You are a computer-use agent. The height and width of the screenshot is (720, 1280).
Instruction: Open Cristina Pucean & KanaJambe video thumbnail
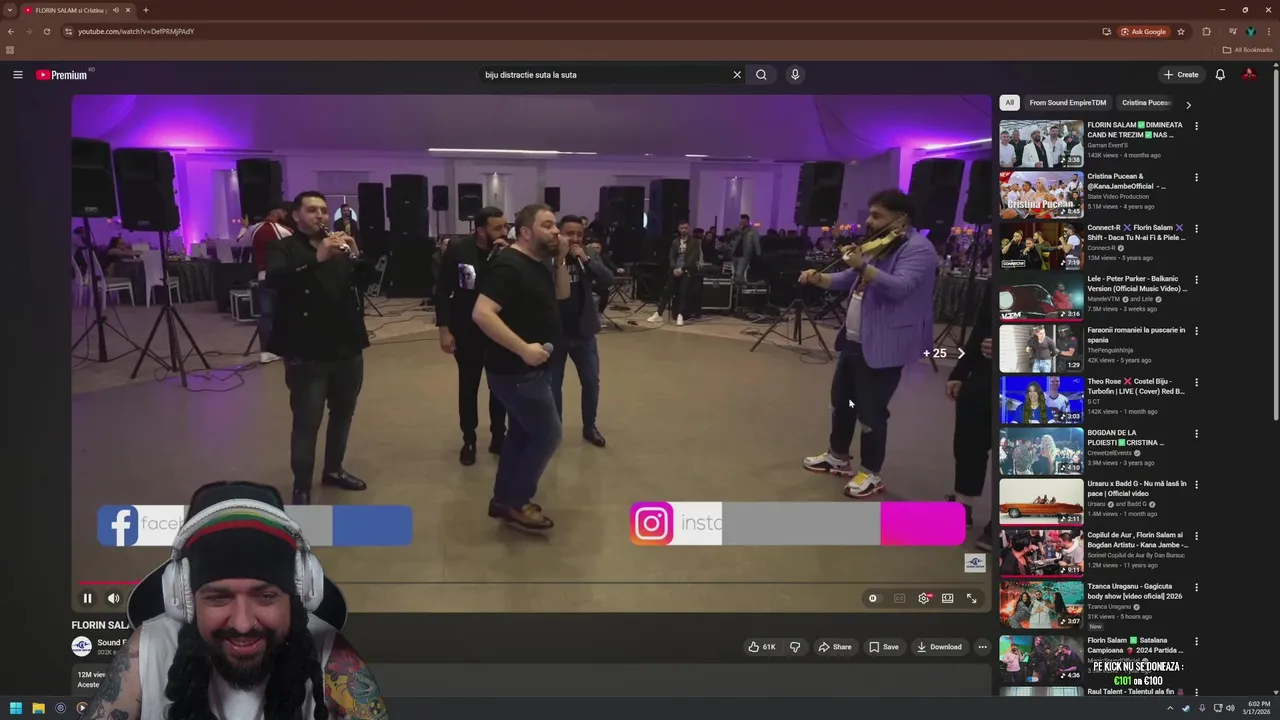coord(1041,195)
